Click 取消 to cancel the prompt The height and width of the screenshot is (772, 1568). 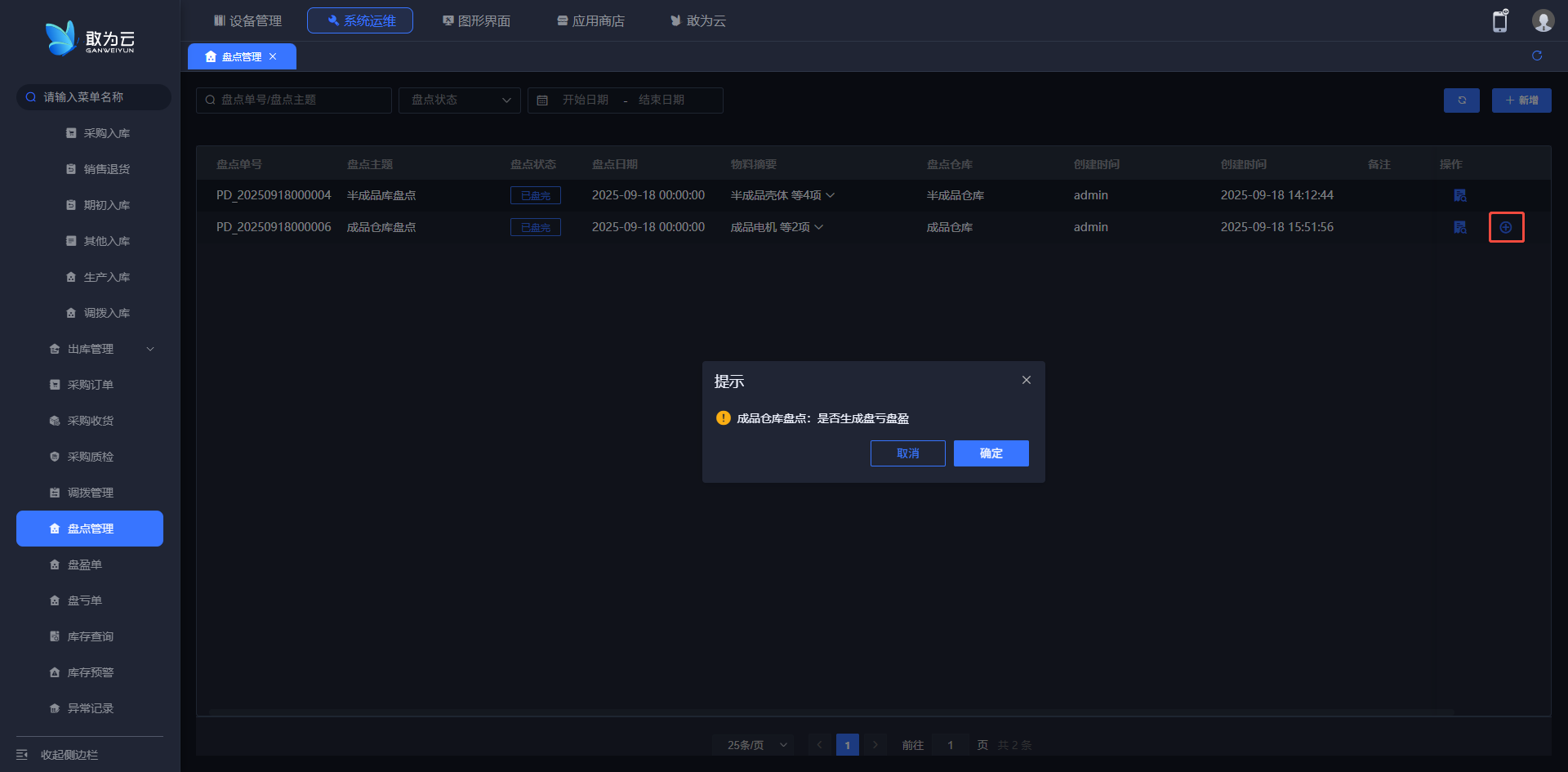[907, 453]
